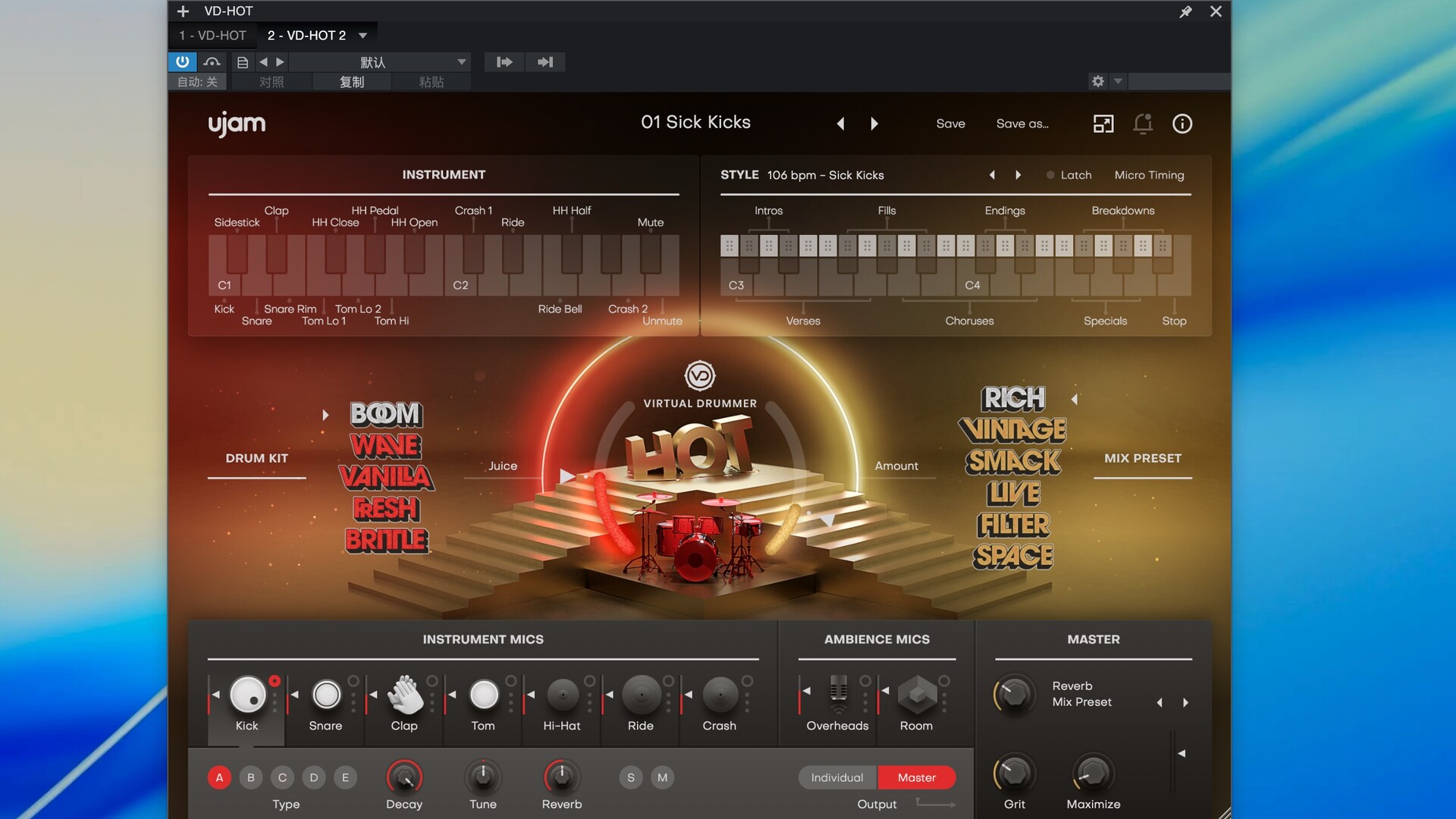The image size is (1456, 819).
Task: Select the Tom instrument mic channel
Action: coord(484,694)
